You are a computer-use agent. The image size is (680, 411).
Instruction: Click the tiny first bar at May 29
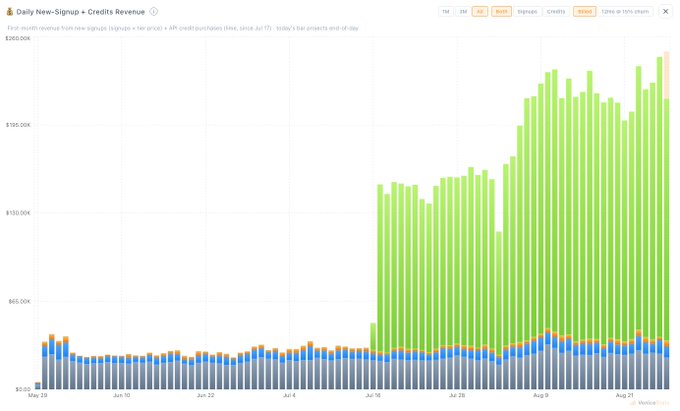point(38,385)
